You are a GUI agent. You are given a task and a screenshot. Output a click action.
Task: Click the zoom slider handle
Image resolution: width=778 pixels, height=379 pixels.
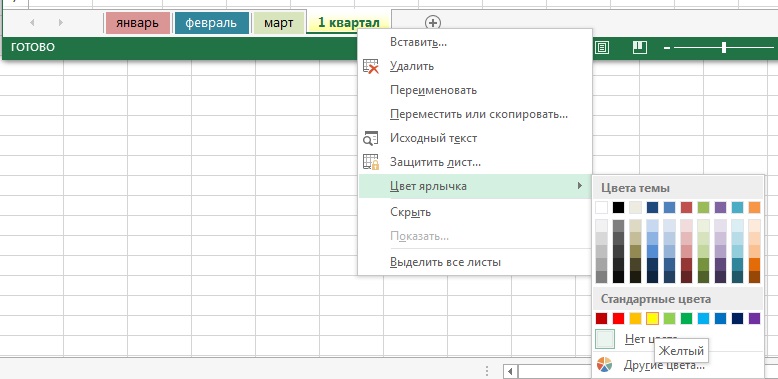[724, 48]
